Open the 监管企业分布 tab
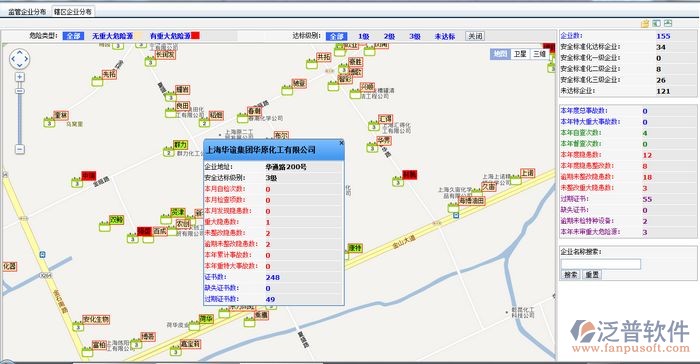Image resolution: width=700 pixels, height=364 pixels. (x=27, y=12)
